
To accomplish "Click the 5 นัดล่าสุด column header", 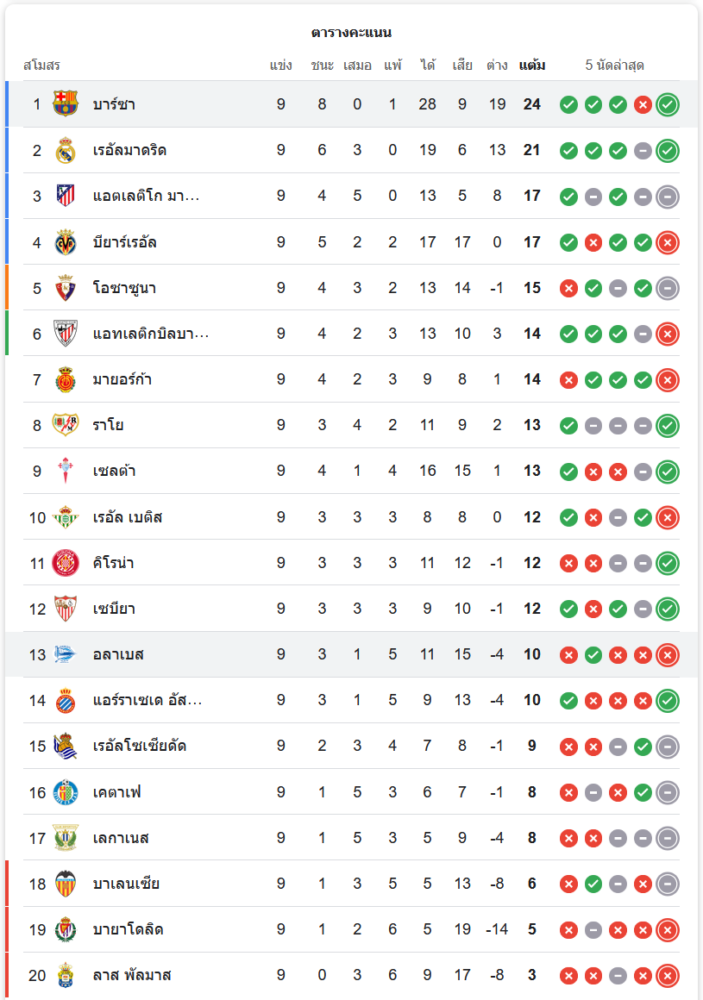I will pyautogui.click(x=615, y=65).
